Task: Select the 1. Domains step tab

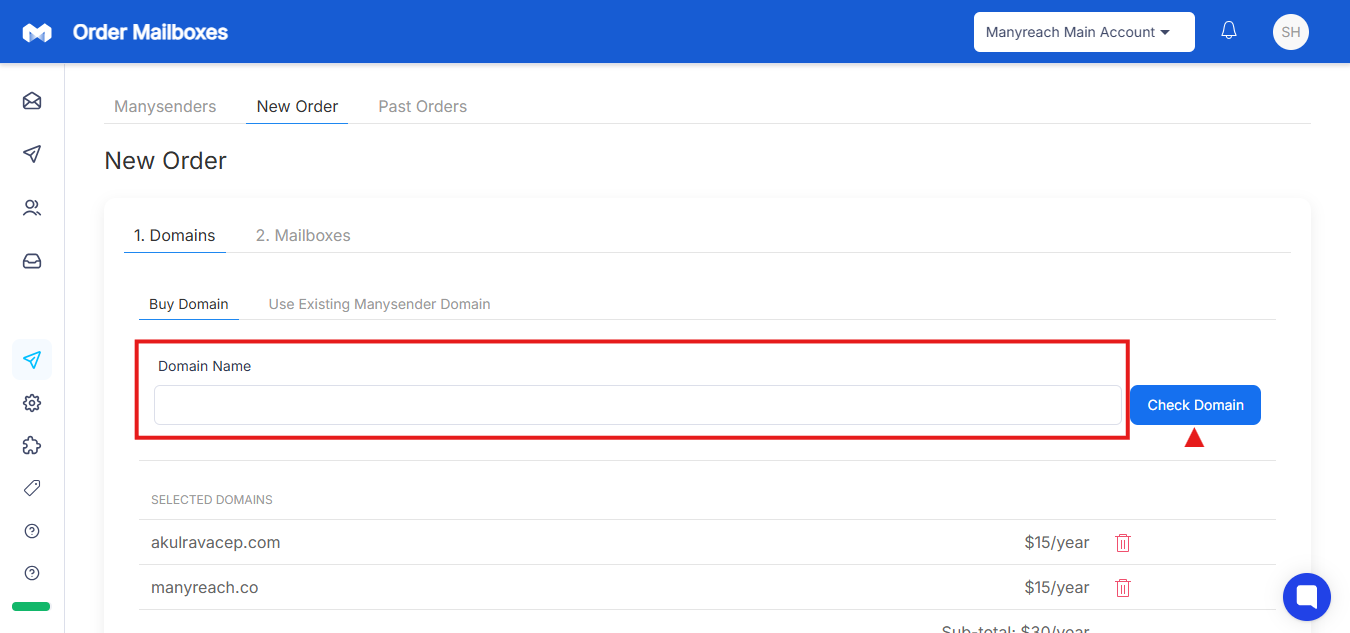Action: [x=175, y=236]
